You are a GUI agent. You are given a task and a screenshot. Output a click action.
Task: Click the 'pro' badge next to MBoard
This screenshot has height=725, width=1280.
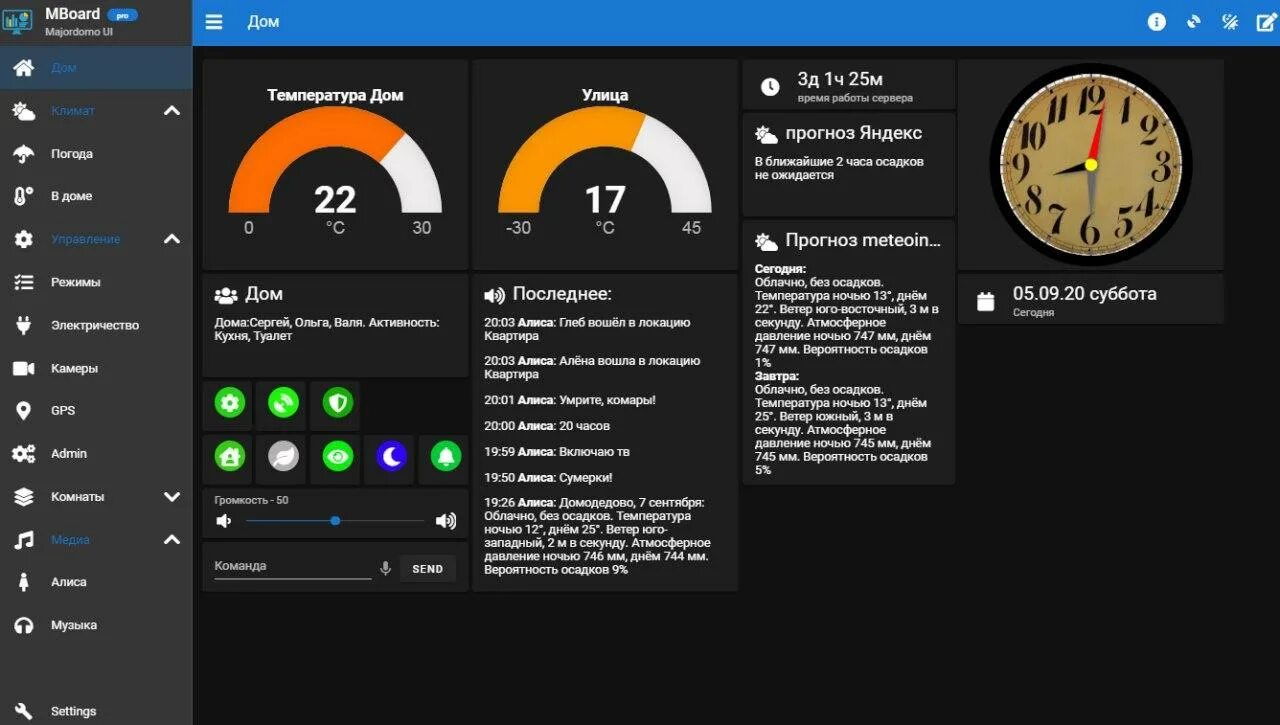122,15
